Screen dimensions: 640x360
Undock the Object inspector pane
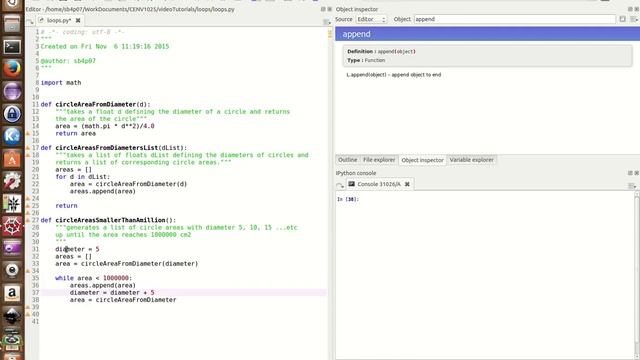[x=630, y=9]
